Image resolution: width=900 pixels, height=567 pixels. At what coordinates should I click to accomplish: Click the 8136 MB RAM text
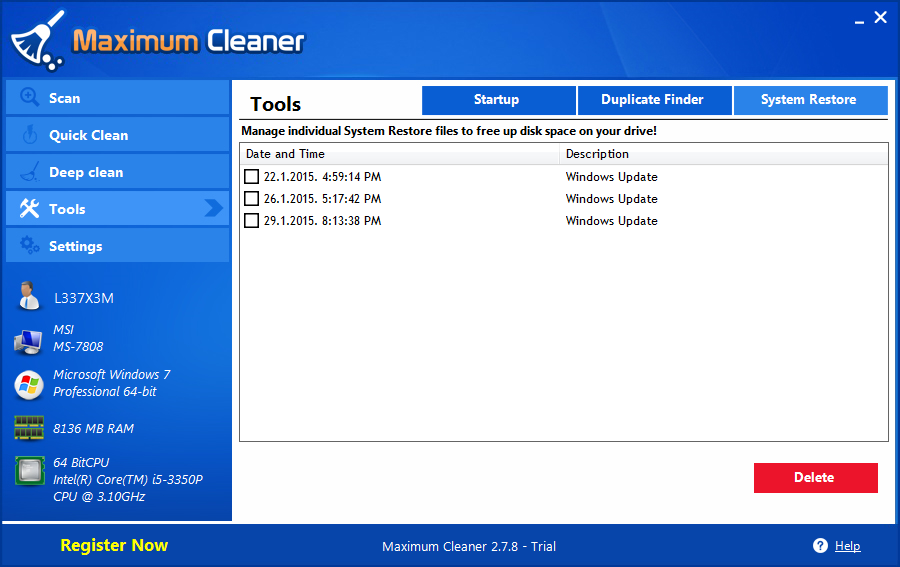click(x=94, y=429)
